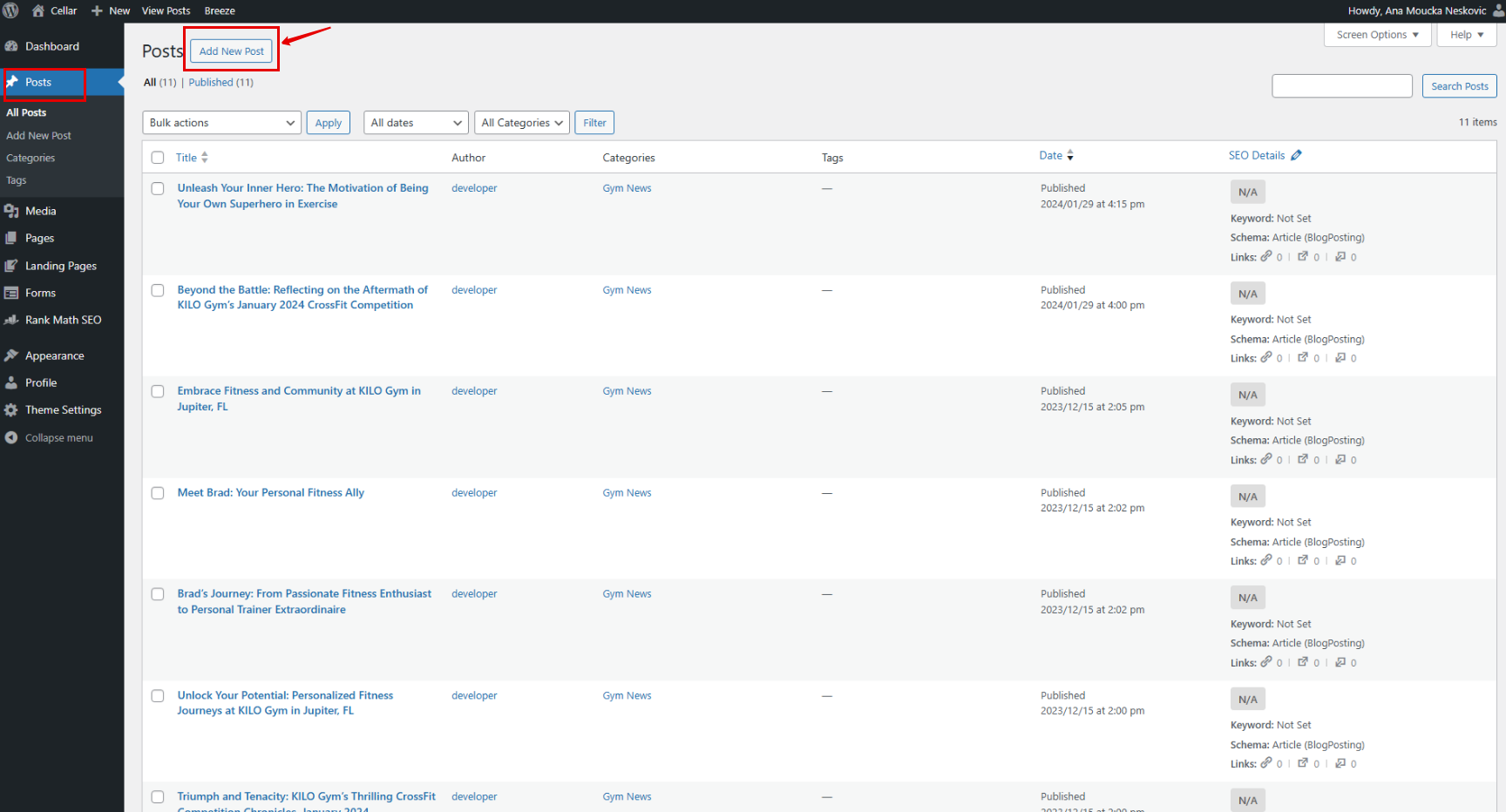Click the SEO Details column header

[1257, 156]
